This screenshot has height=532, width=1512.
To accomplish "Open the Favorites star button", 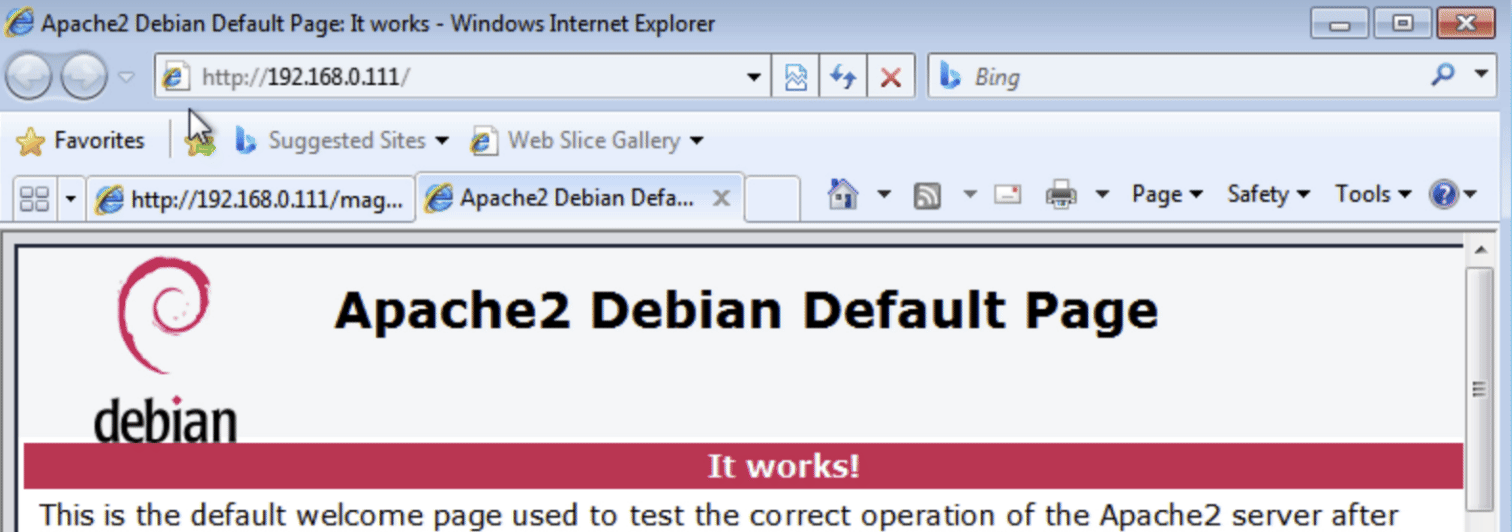I will (81, 141).
